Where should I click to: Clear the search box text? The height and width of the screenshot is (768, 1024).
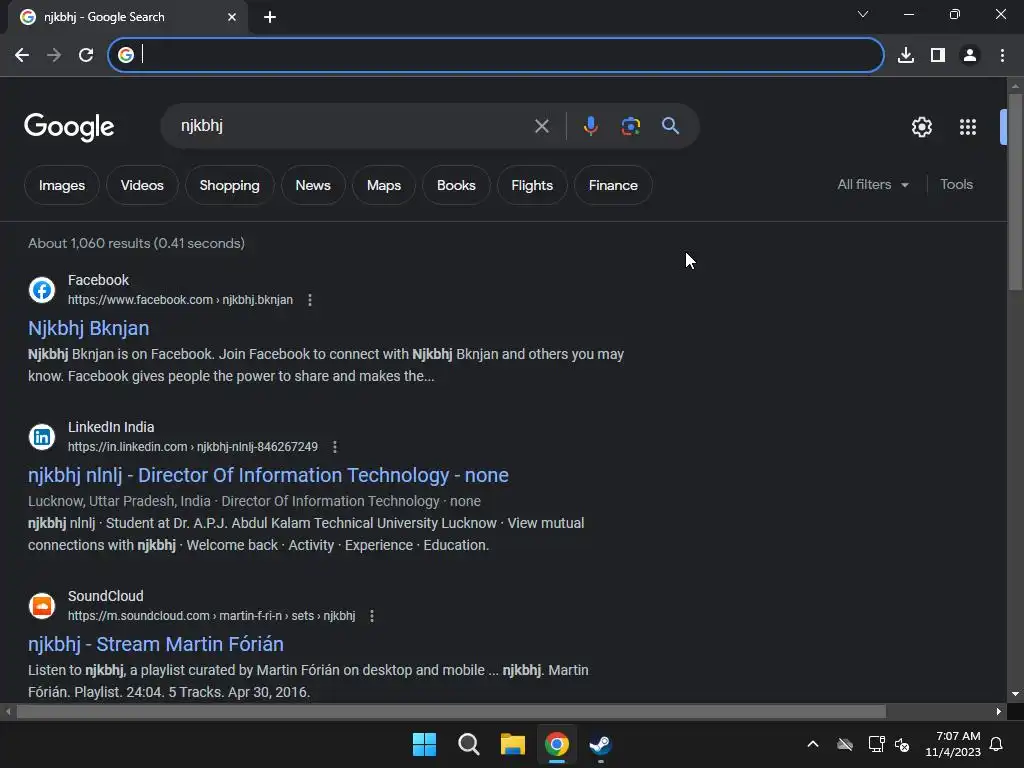[541, 125]
